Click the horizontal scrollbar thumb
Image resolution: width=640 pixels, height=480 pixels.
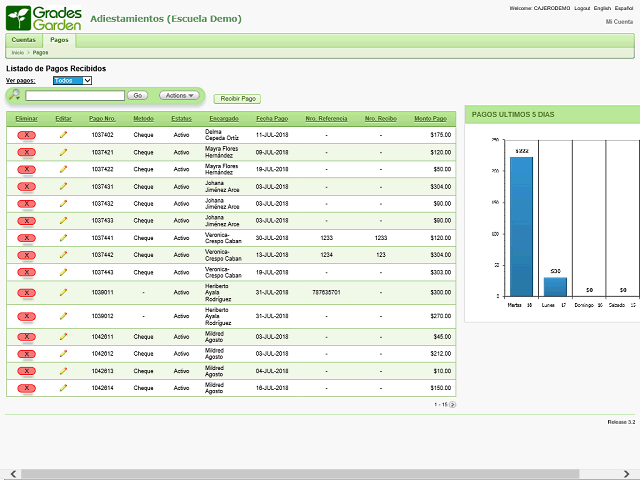pos(300,474)
